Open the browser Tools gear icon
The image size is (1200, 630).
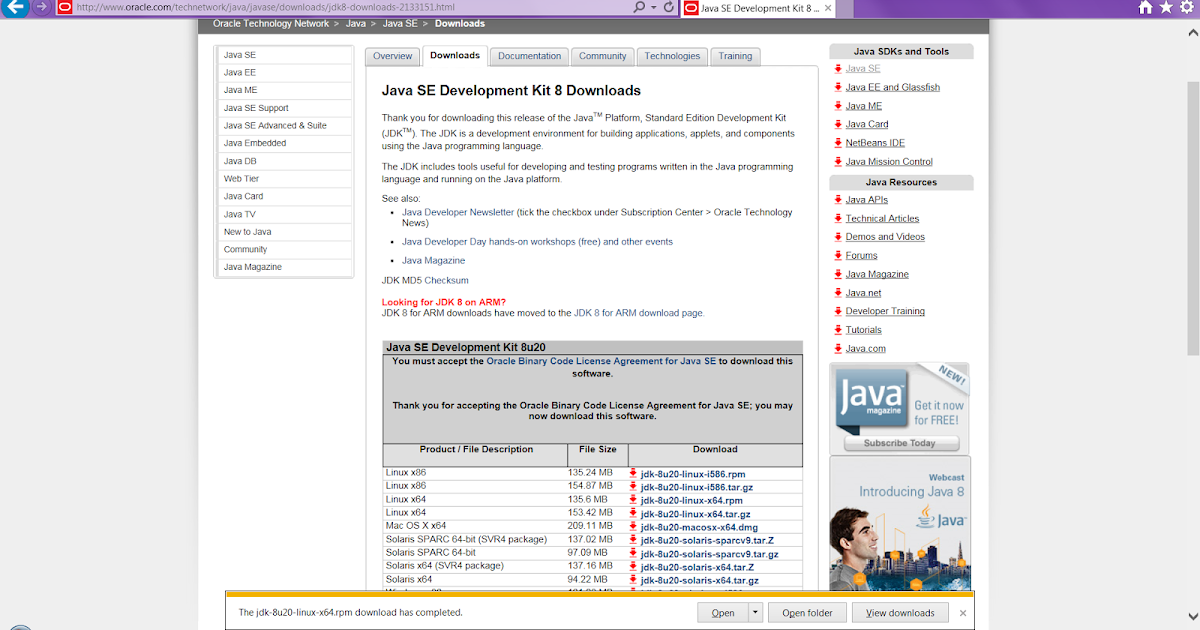tap(1186, 7)
